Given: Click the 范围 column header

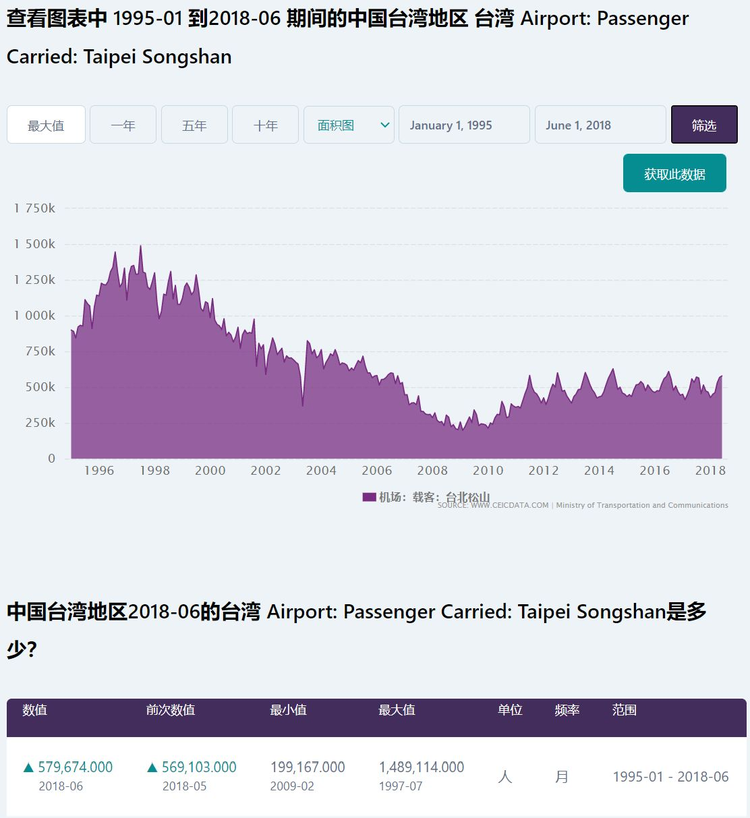Looking at the screenshot, I should (624, 710).
